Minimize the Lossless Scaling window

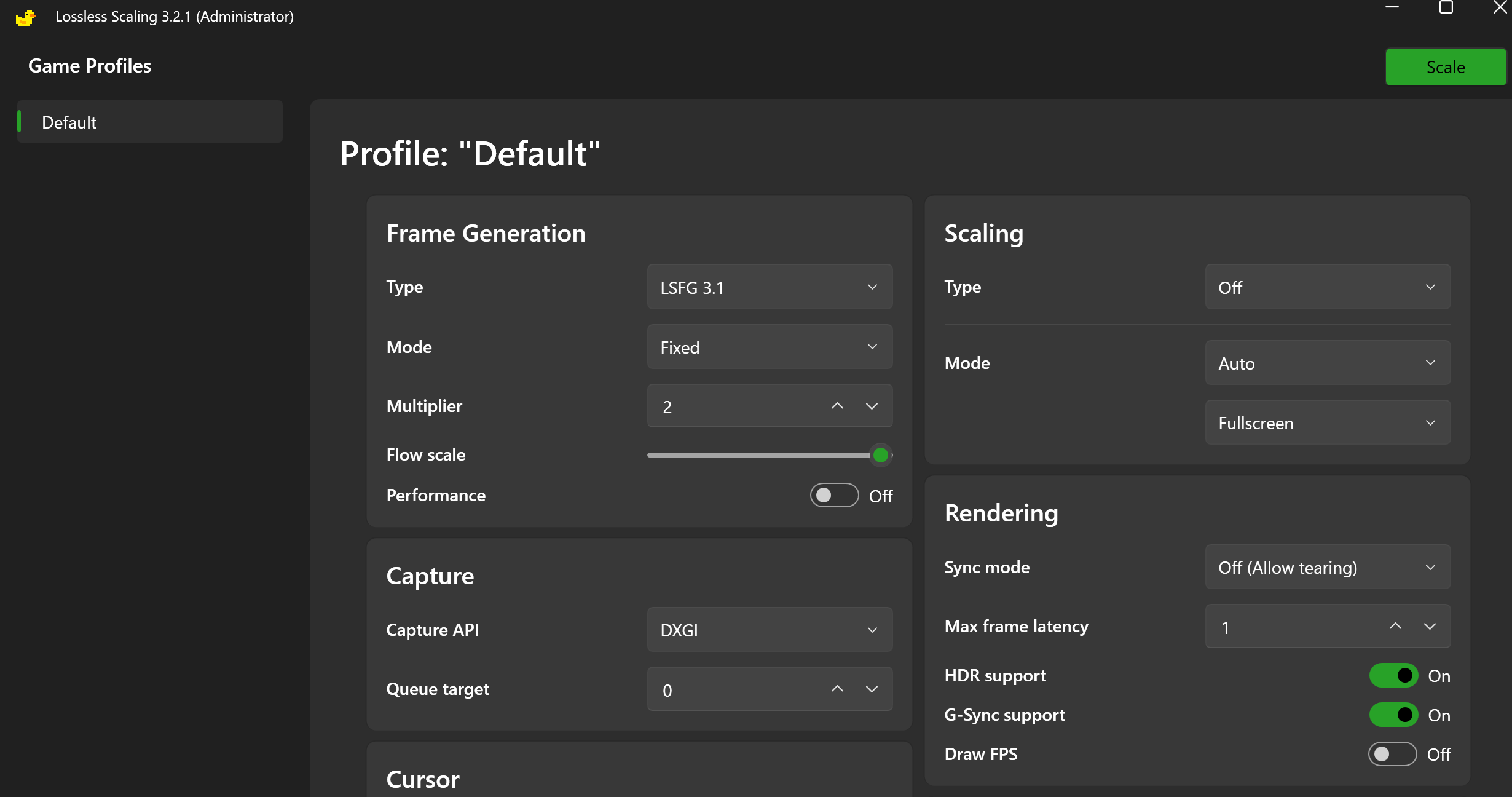coord(1392,7)
